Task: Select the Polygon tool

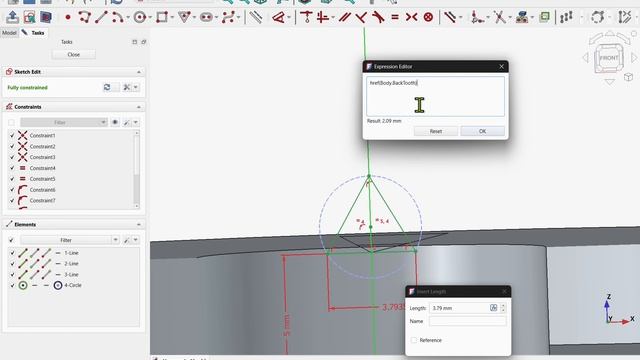Action: click(x=184, y=17)
